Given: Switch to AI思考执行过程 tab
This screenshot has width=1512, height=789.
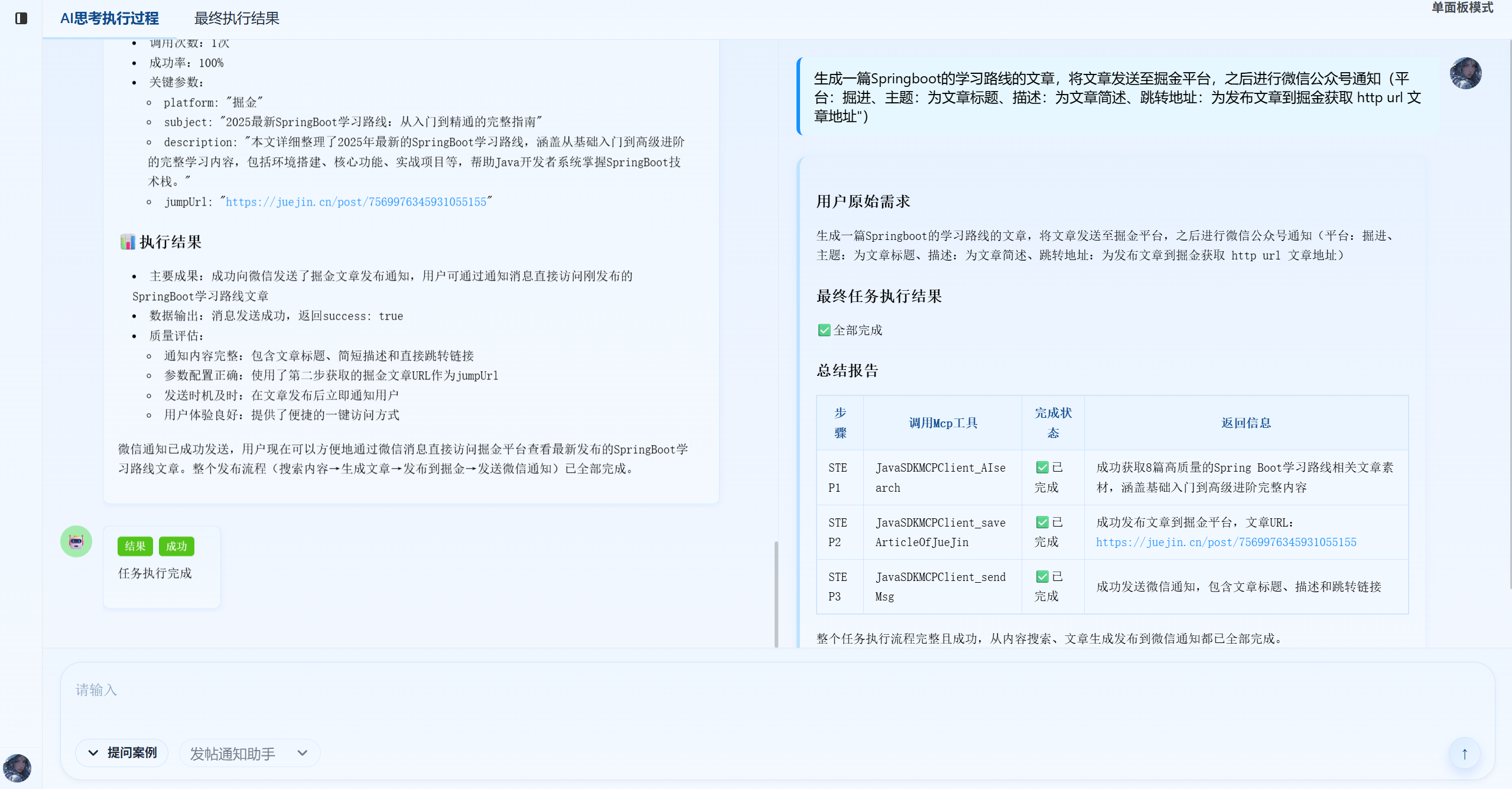Looking at the screenshot, I should coord(109,18).
